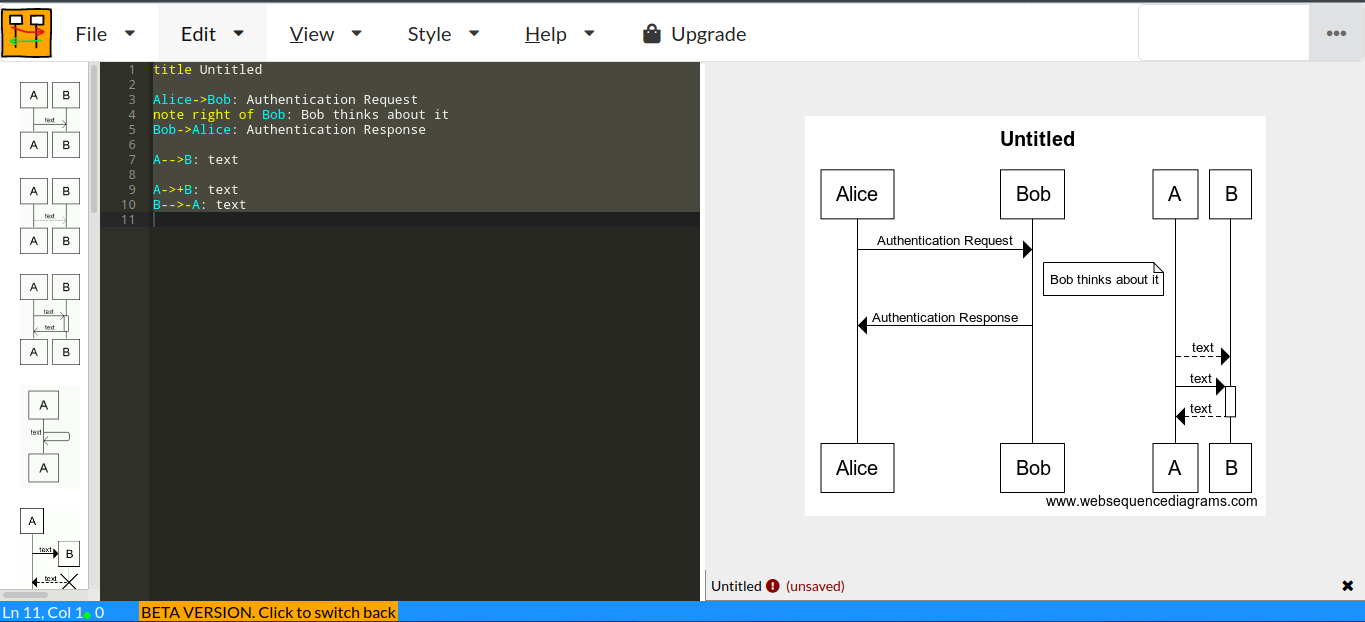Viewport: 1365px width, 622px height.
Task: Click the template sidebar vertical scrollbar
Action: pos(94,137)
